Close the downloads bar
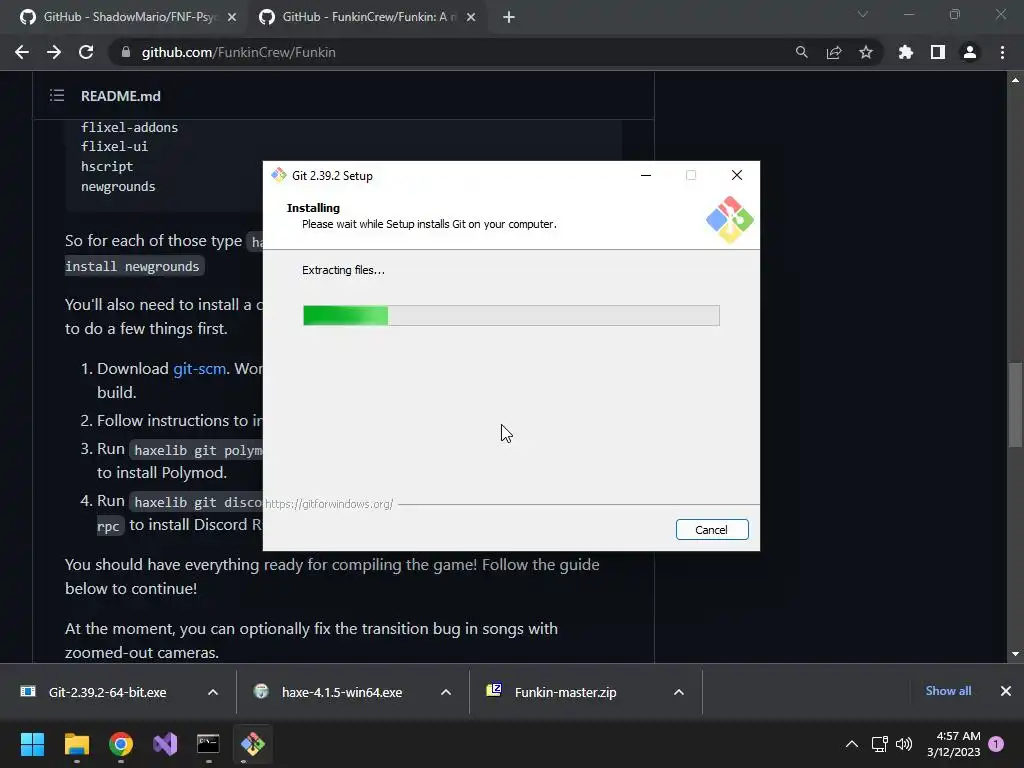Screen dimensions: 1024x768 click(1006, 691)
